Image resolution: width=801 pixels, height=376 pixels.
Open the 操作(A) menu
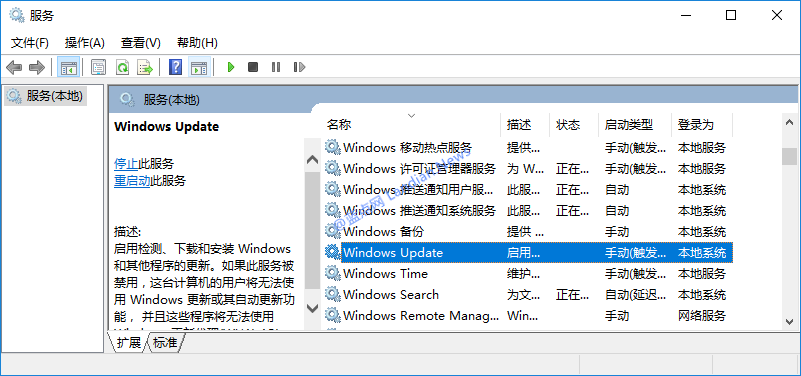pos(85,43)
